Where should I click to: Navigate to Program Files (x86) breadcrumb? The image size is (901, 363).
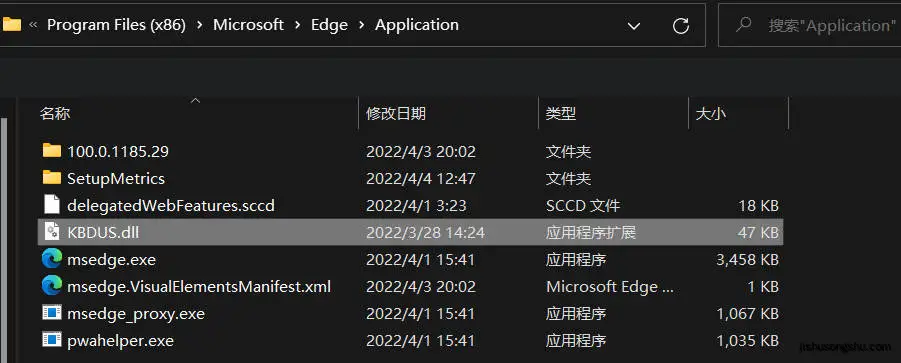tap(116, 25)
